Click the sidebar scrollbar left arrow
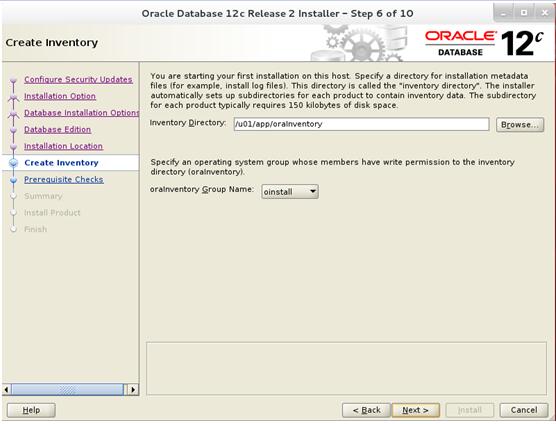This screenshot has width=556, height=424. [x=6, y=390]
